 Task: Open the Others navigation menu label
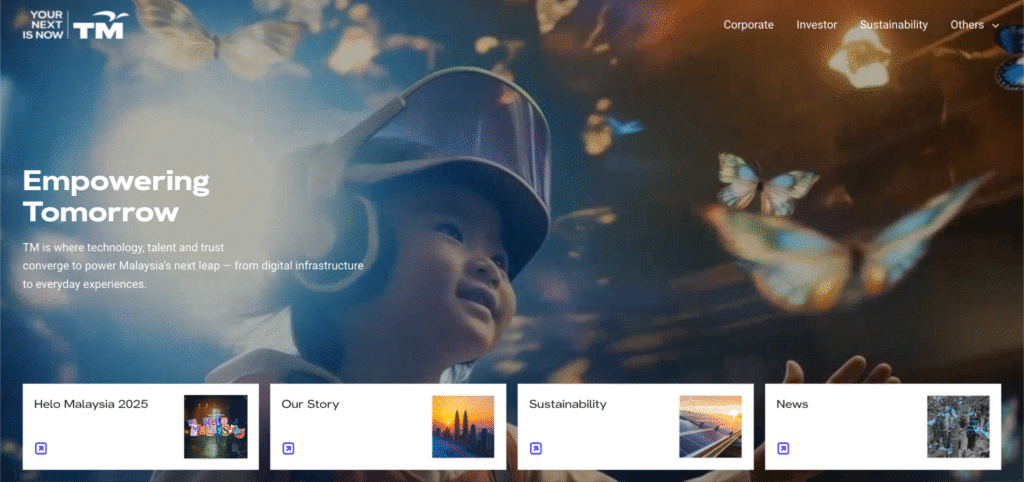(x=966, y=25)
